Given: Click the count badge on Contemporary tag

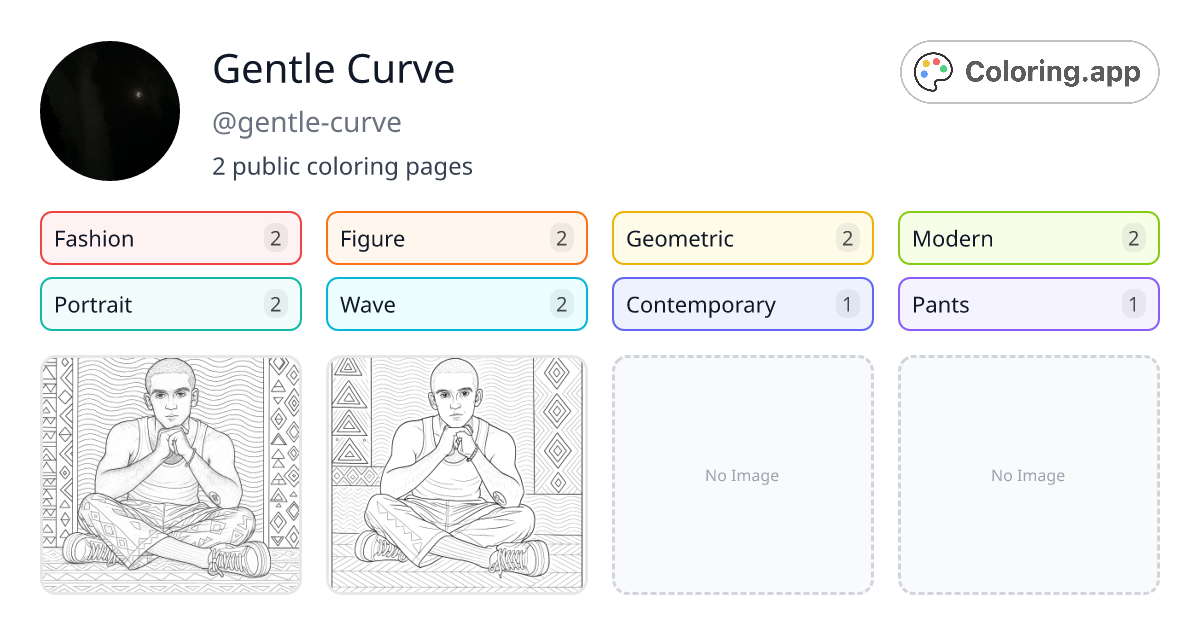Looking at the screenshot, I should point(847,304).
